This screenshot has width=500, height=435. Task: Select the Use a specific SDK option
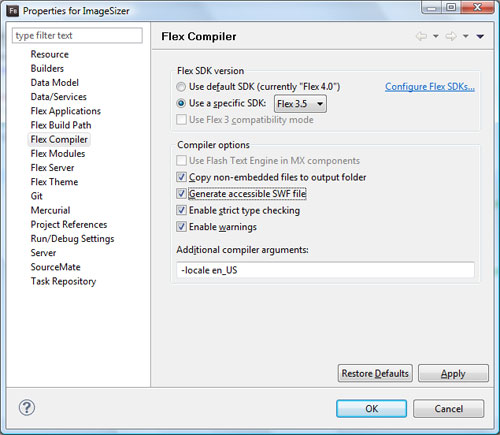tap(181, 103)
